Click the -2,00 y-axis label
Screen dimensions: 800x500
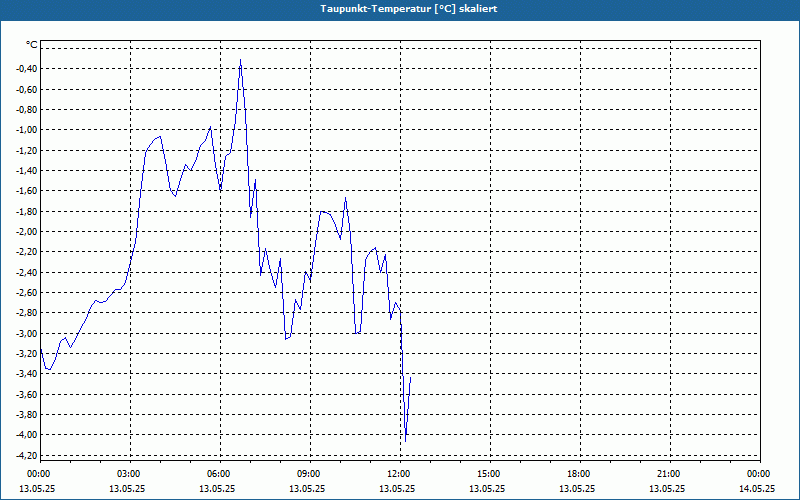pos(28,232)
